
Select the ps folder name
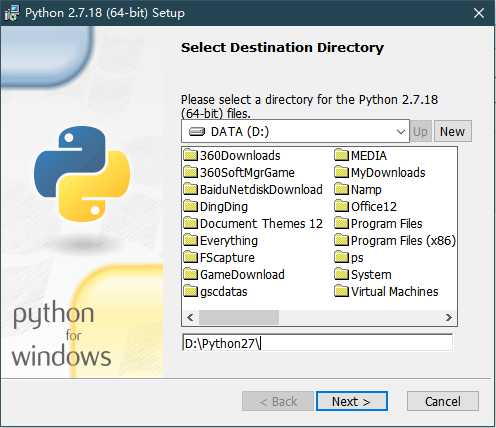point(357,258)
